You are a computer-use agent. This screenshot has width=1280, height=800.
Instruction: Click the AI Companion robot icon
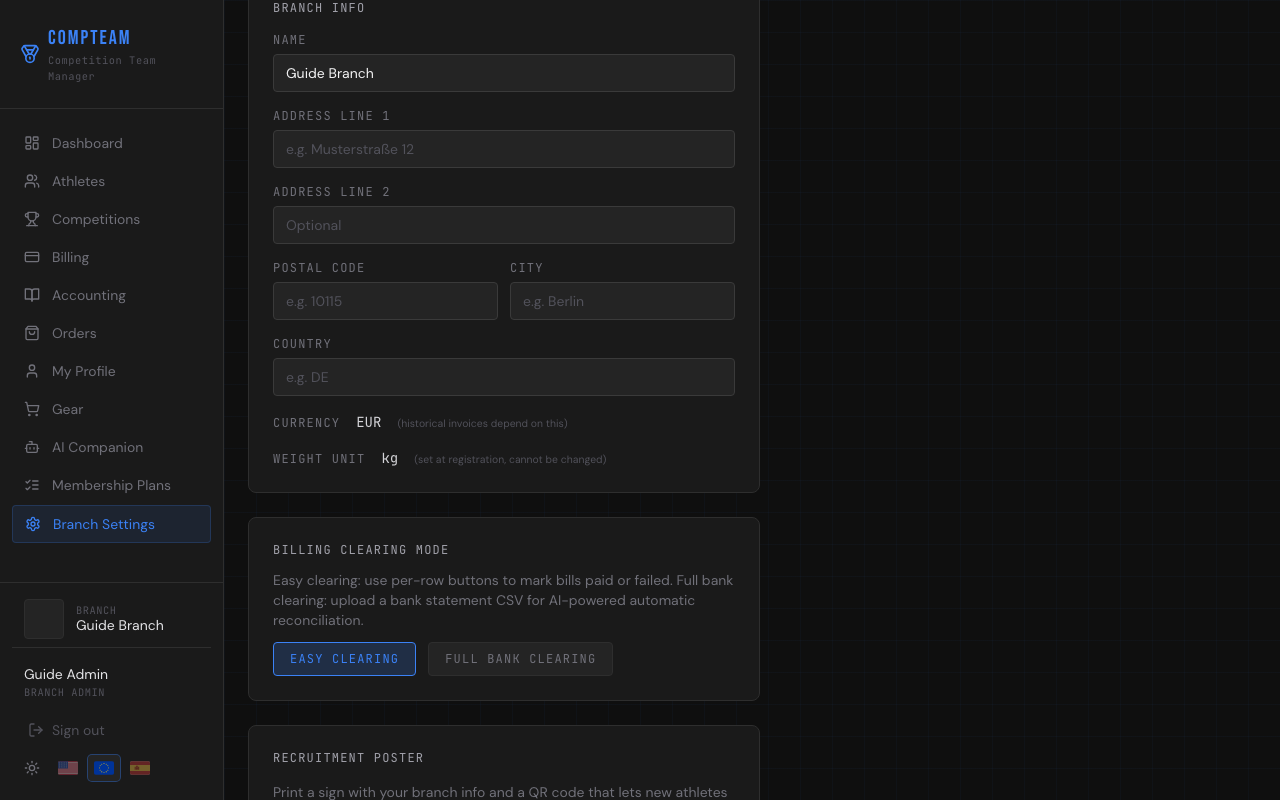(32, 447)
